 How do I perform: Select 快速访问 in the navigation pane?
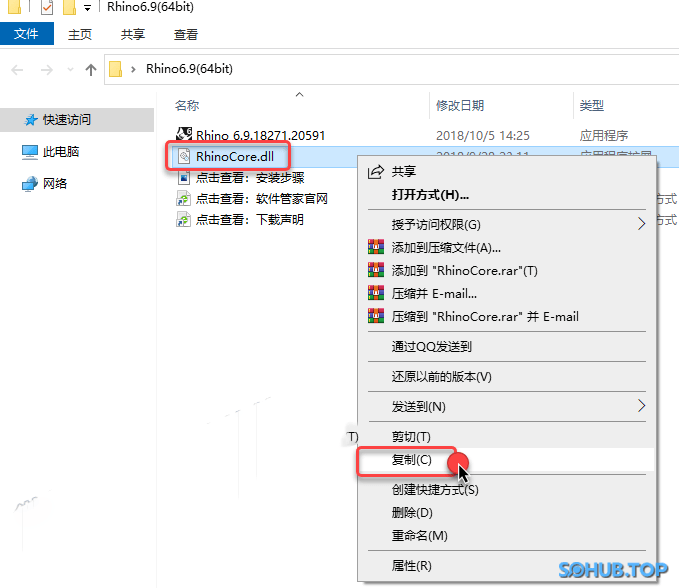(x=77, y=120)
